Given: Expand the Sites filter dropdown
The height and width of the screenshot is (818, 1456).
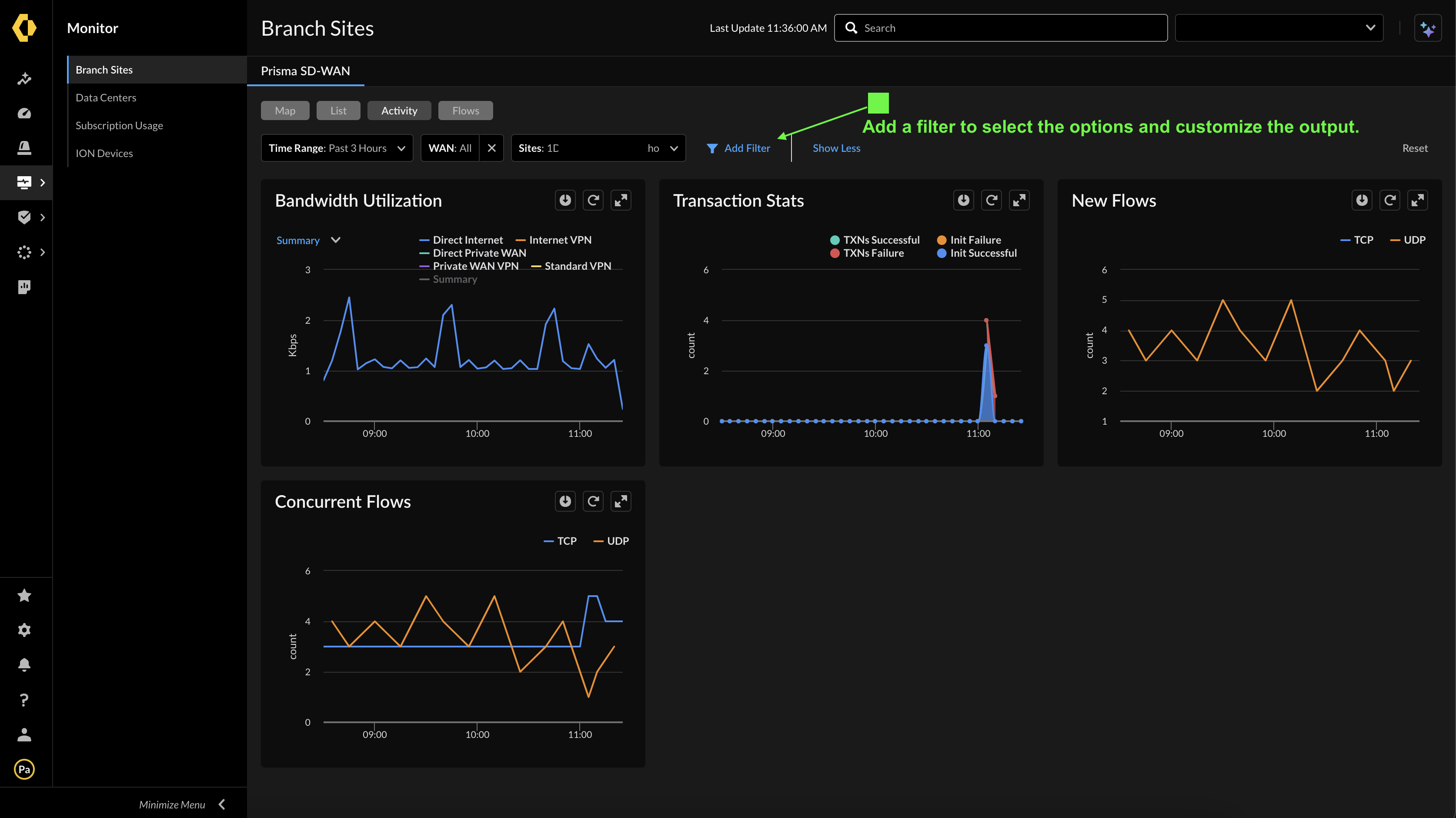Looking at the screenshot, I should (x=674, y=148).
